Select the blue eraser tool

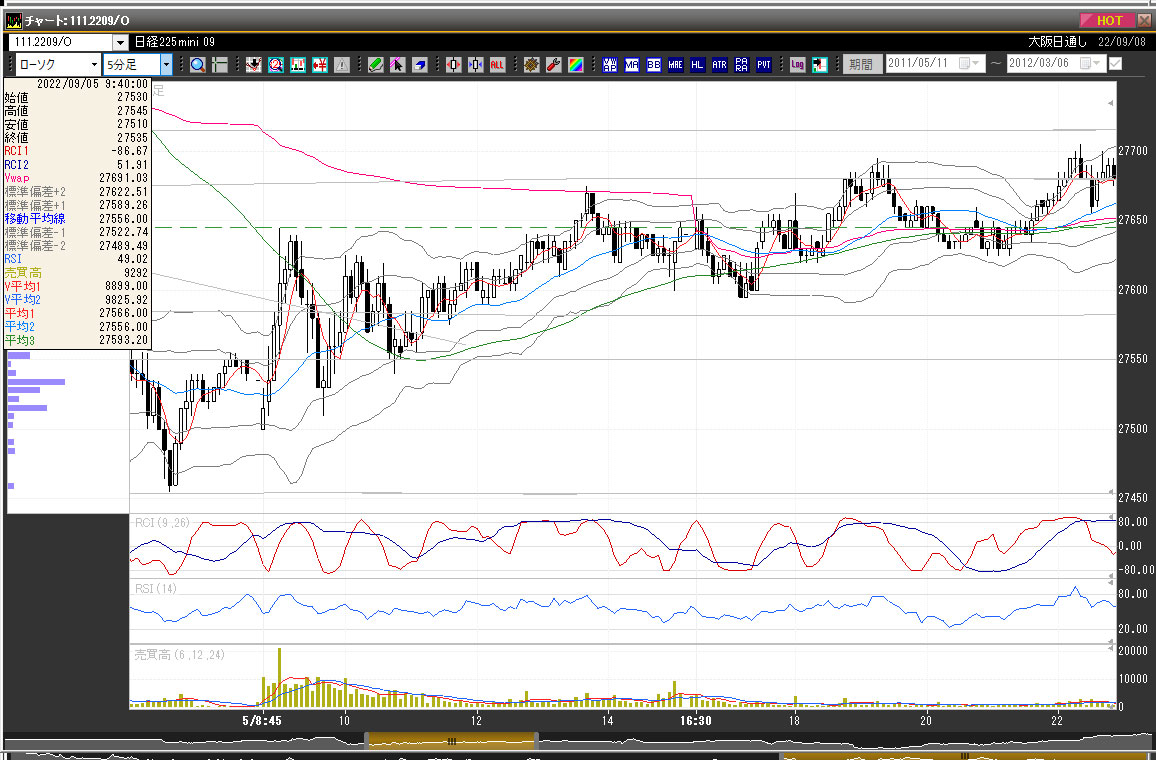[x=419, y=65]
